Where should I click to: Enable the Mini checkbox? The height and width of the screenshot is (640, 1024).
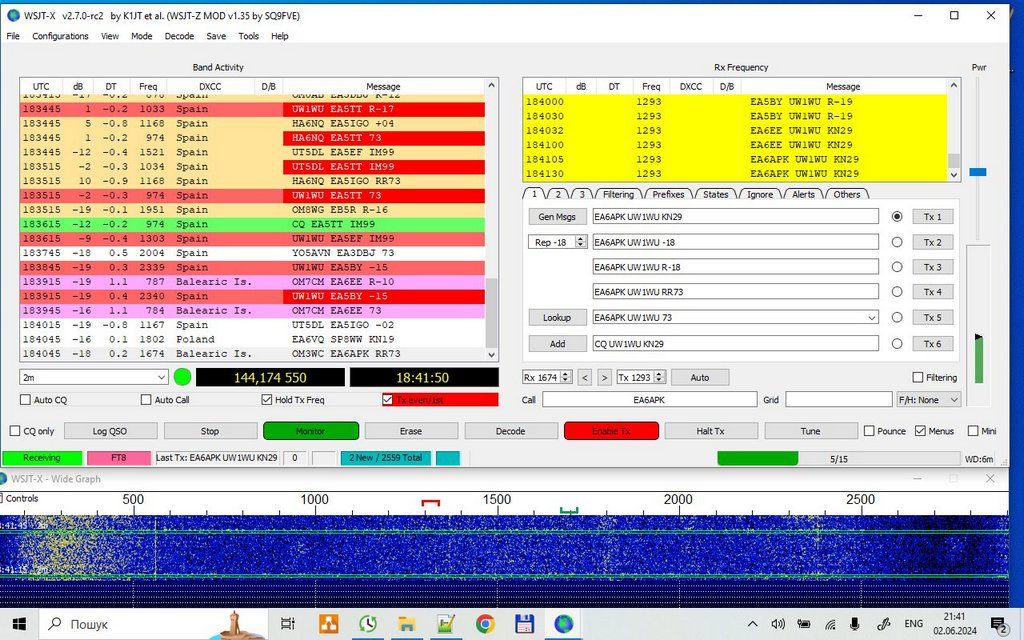tap(973, 431)
